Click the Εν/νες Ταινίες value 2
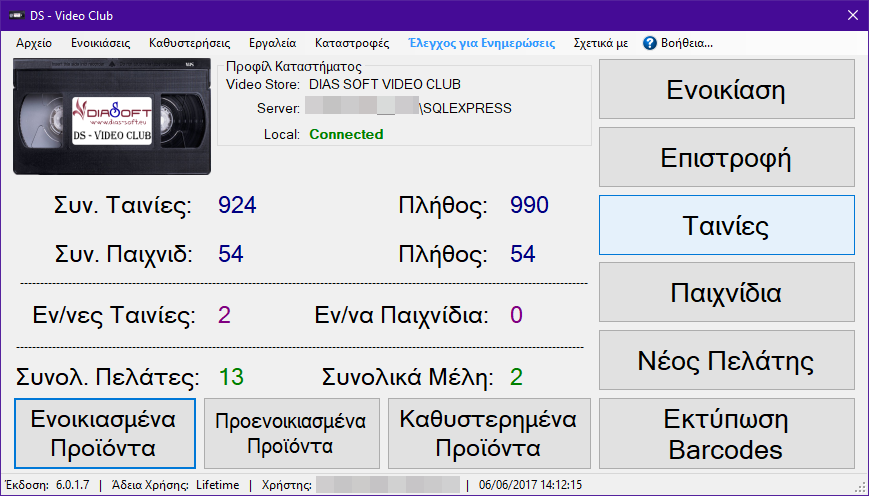Screen dimensions: 869x496 pyautogui.click(x=224, y=315)
